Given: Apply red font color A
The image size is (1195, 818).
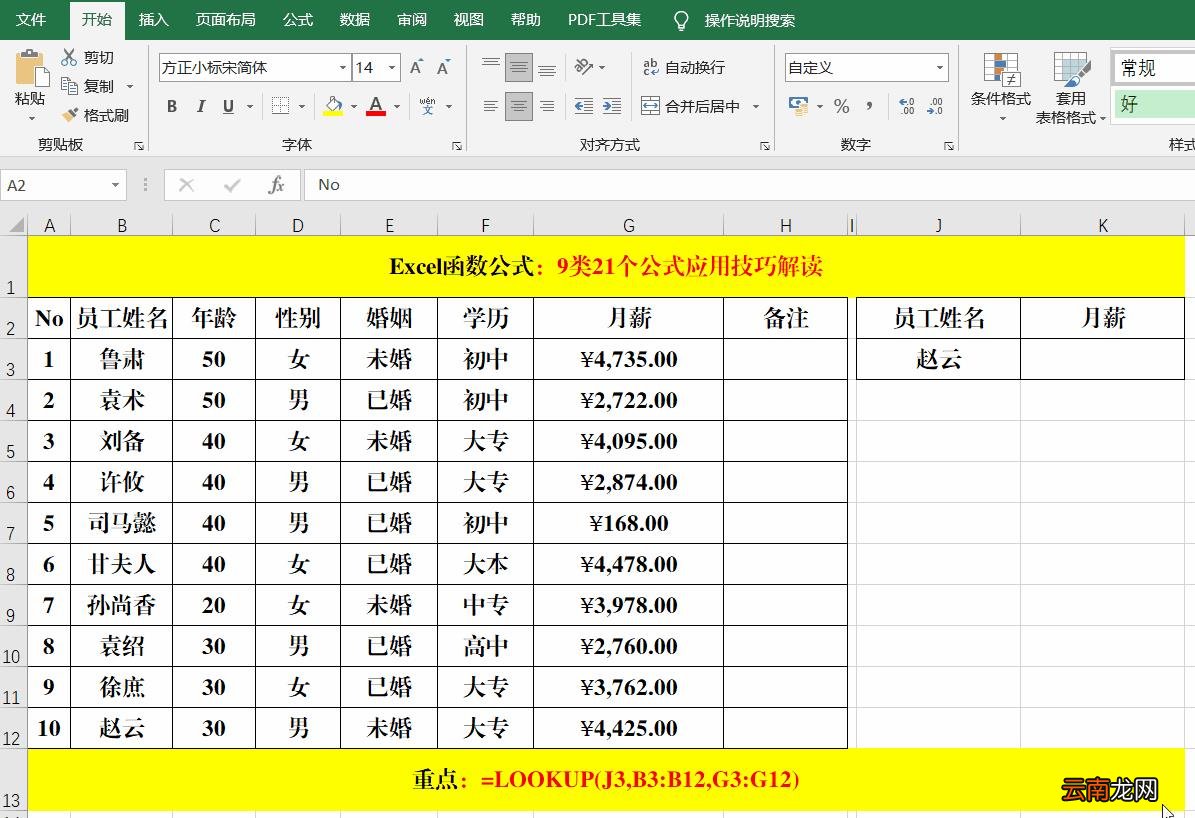Looking at the screenshot, I should point(376,106).
